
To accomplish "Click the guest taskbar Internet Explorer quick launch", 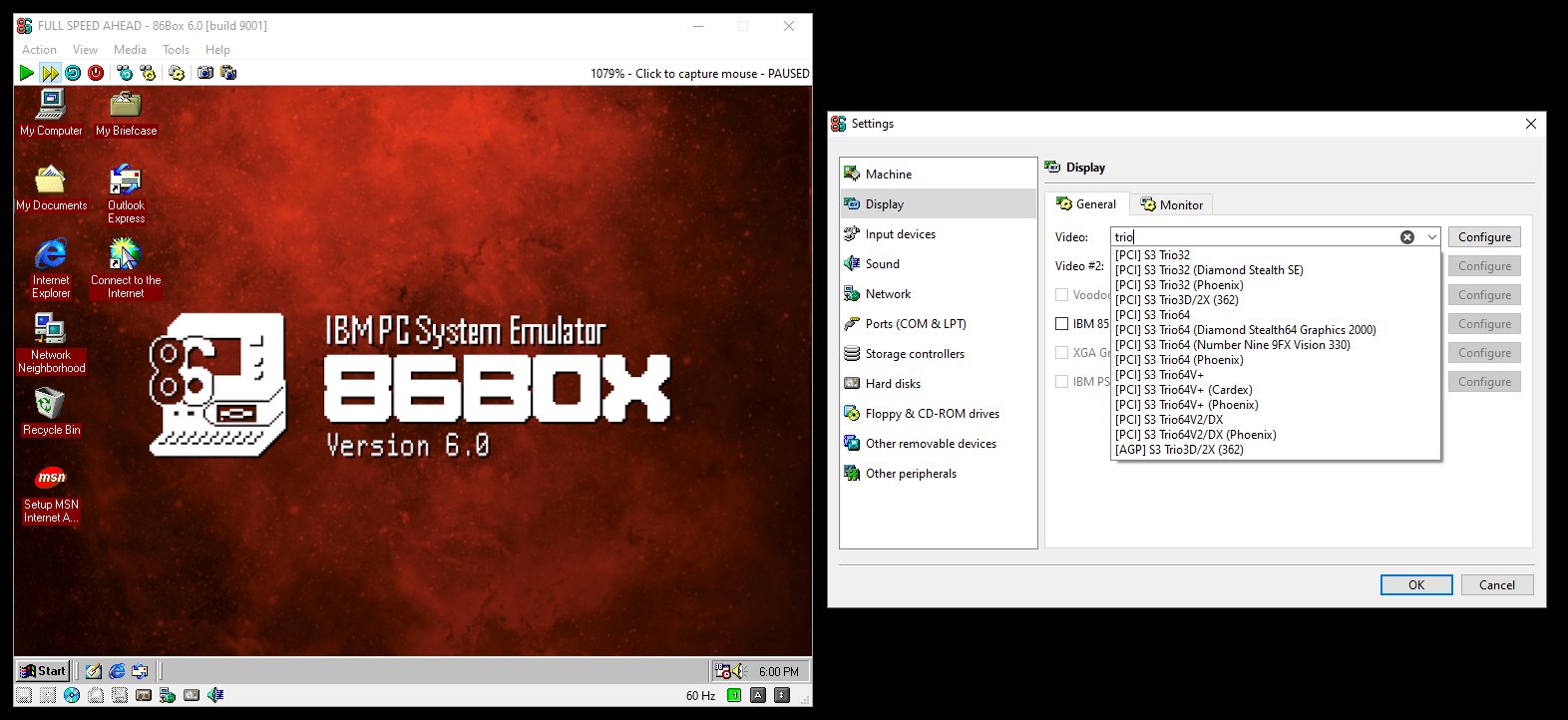I will click(117, 671).
